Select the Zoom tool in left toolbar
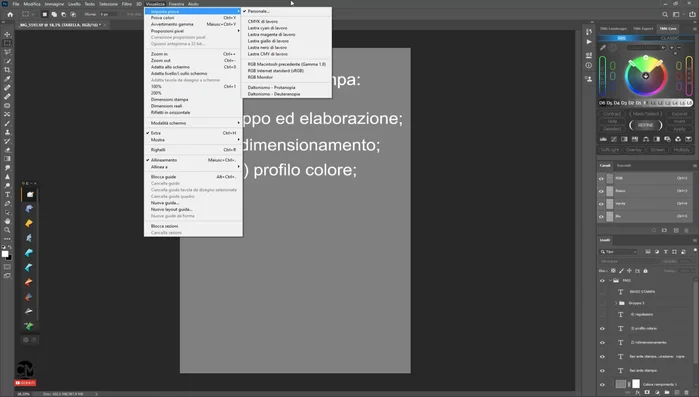This screenshot has width=699, height=397. point(7,230)
